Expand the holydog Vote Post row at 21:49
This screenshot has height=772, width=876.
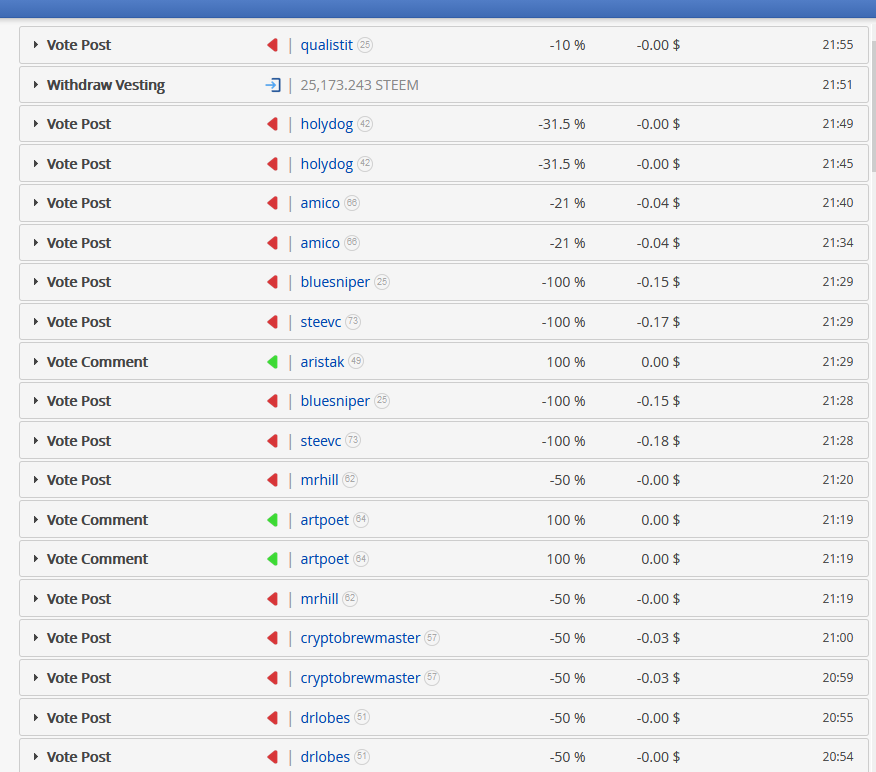tap(36, 124)
